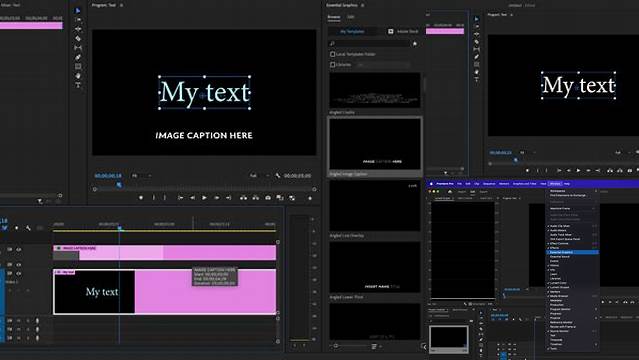The image size is (639, 360).
Task: Click Mark Out in the left Program monitor
Action: pos(165,198)
